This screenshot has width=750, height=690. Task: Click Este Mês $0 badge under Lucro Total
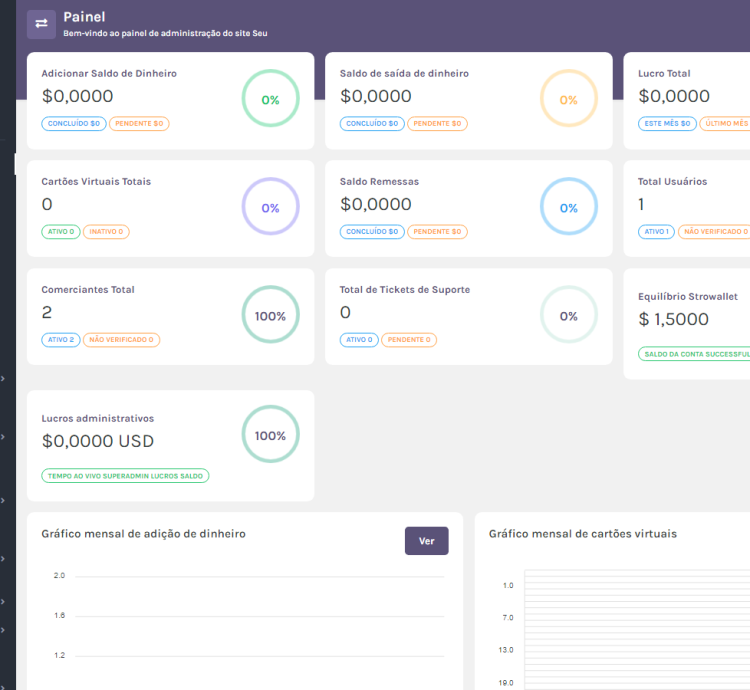pyautogui.click(x=667, y=124)
